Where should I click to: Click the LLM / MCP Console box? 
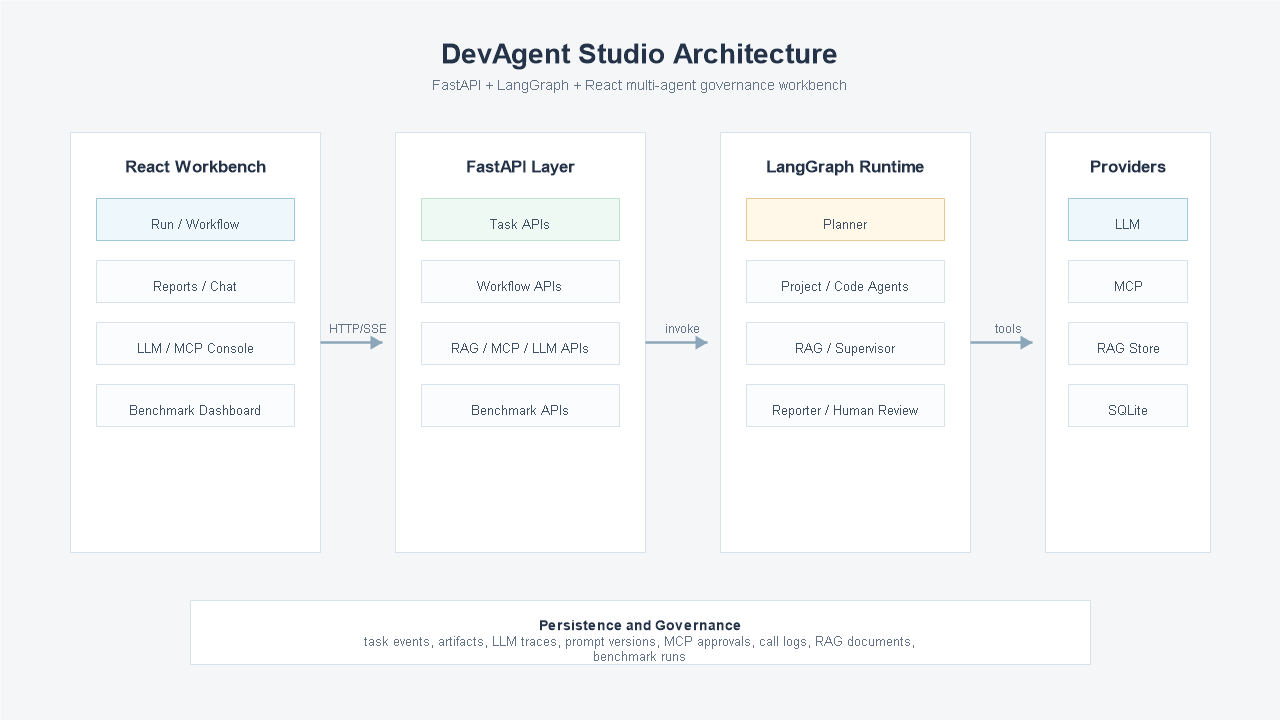pyautogui.click(x=195, y=343)
